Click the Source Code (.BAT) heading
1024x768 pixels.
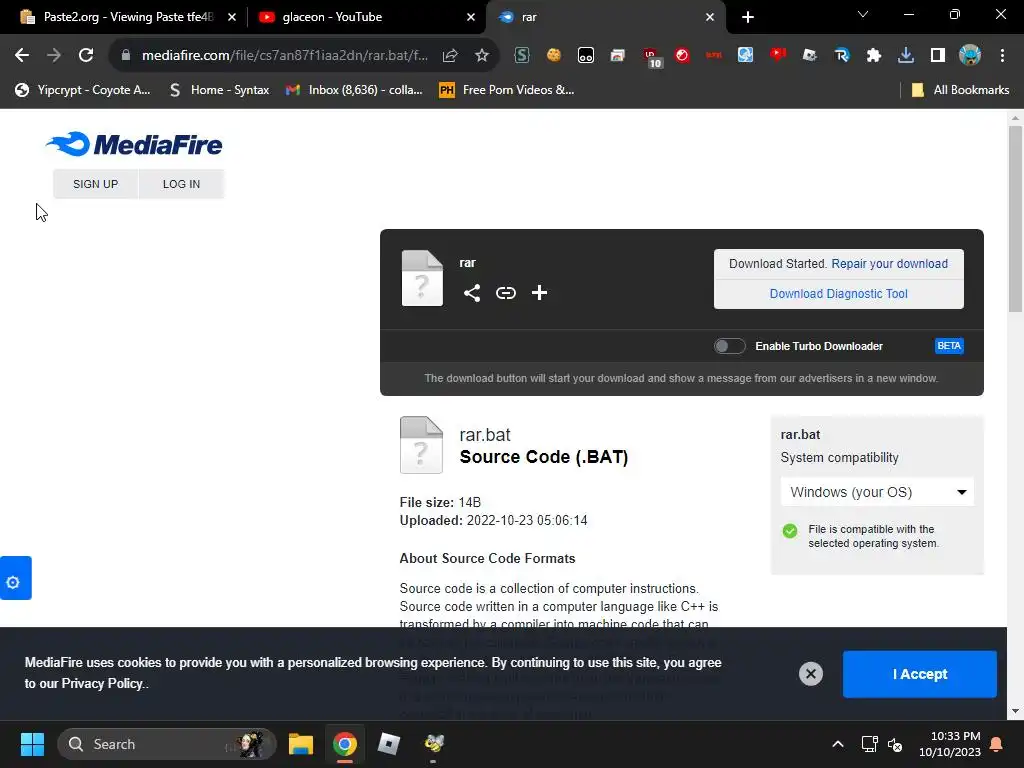544,457
